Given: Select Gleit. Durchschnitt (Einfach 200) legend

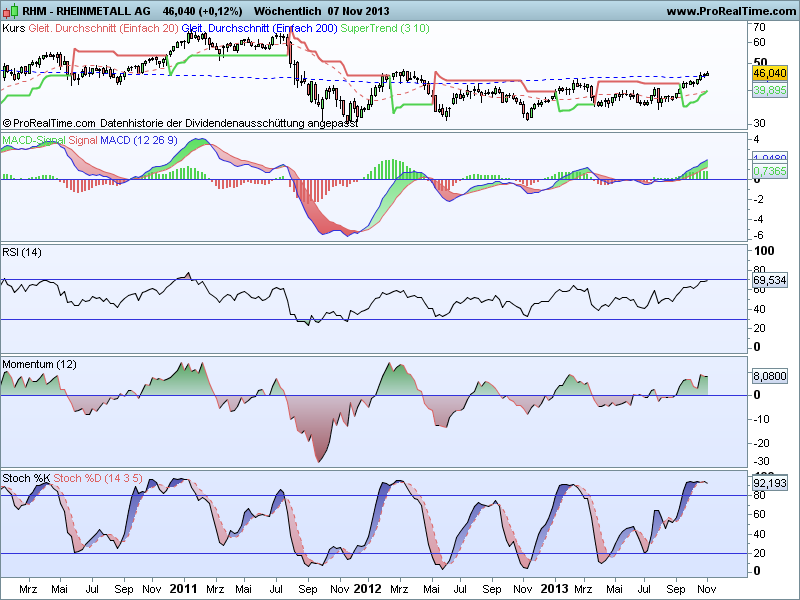Looking at the screenshot, I should (x=260, y=28).
